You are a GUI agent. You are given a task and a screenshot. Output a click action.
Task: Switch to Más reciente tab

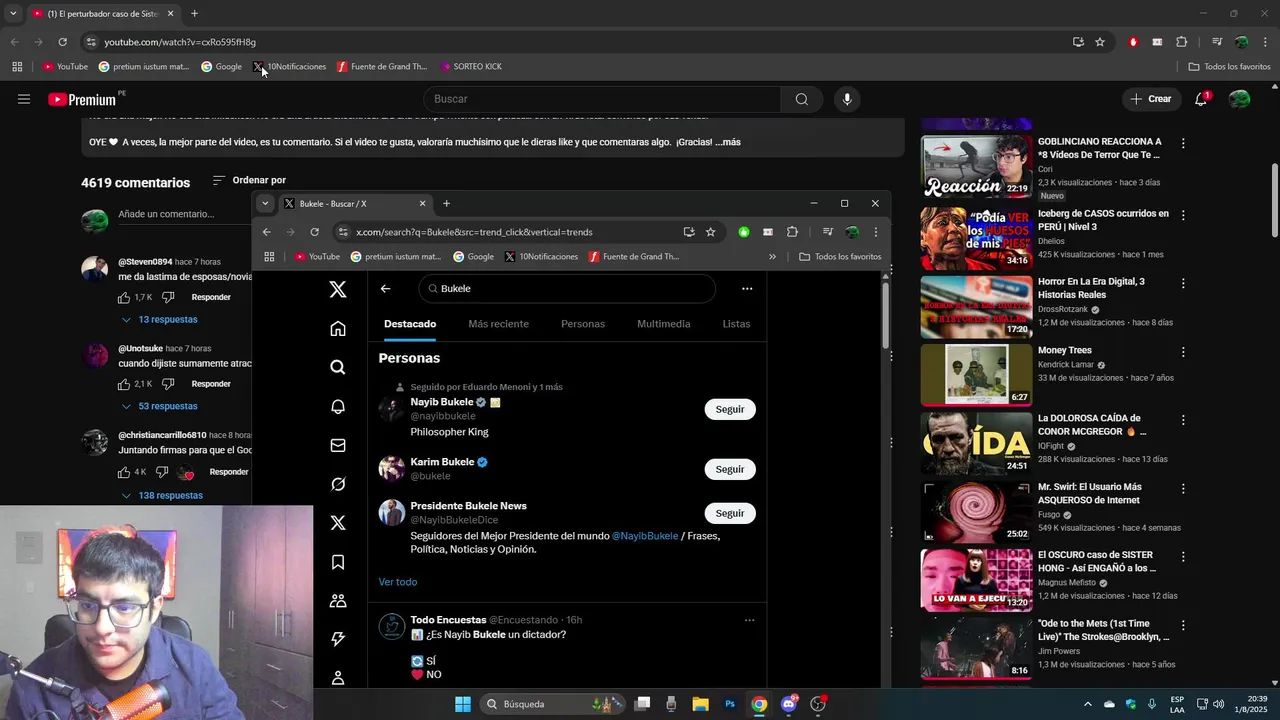(x=498, y=324)
